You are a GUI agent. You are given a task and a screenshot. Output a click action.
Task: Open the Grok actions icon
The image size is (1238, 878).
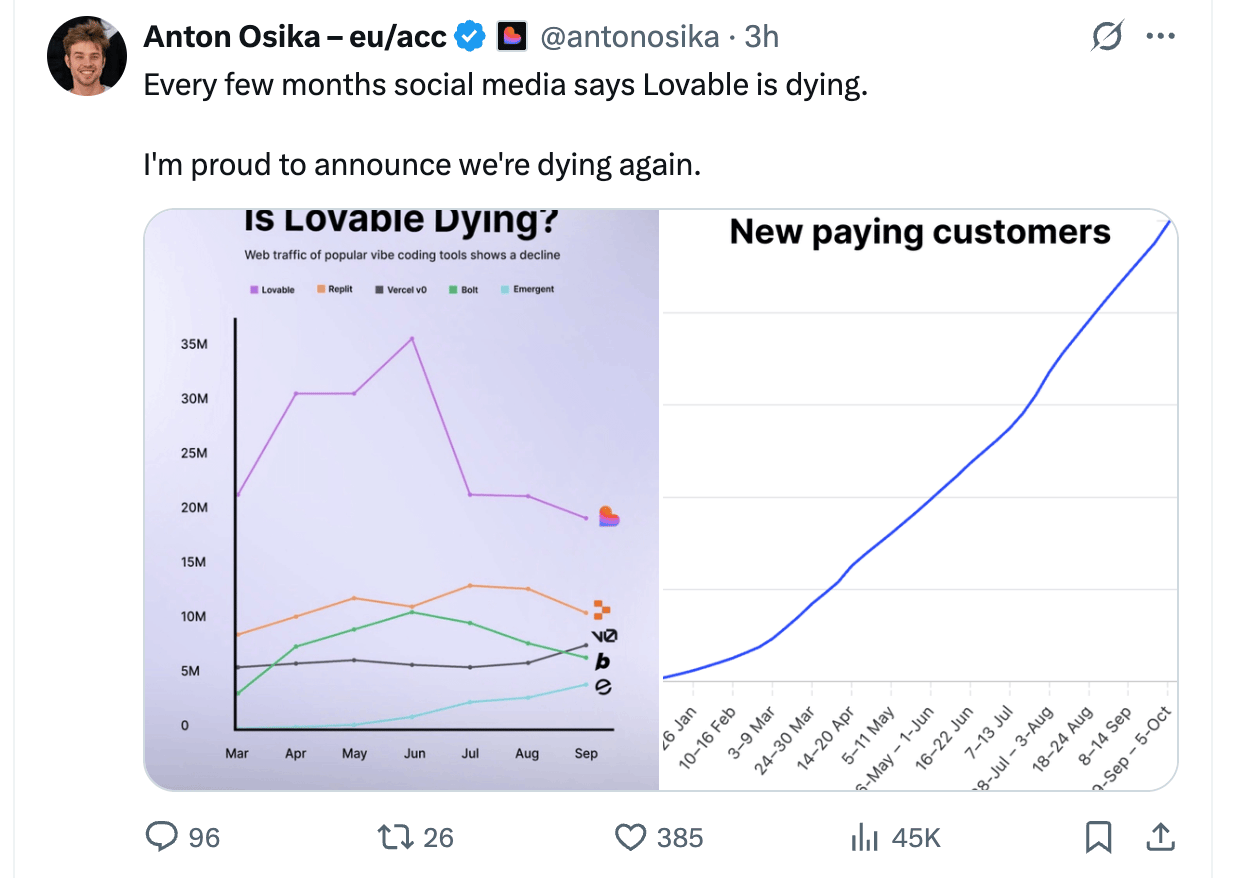[1107, 37]
